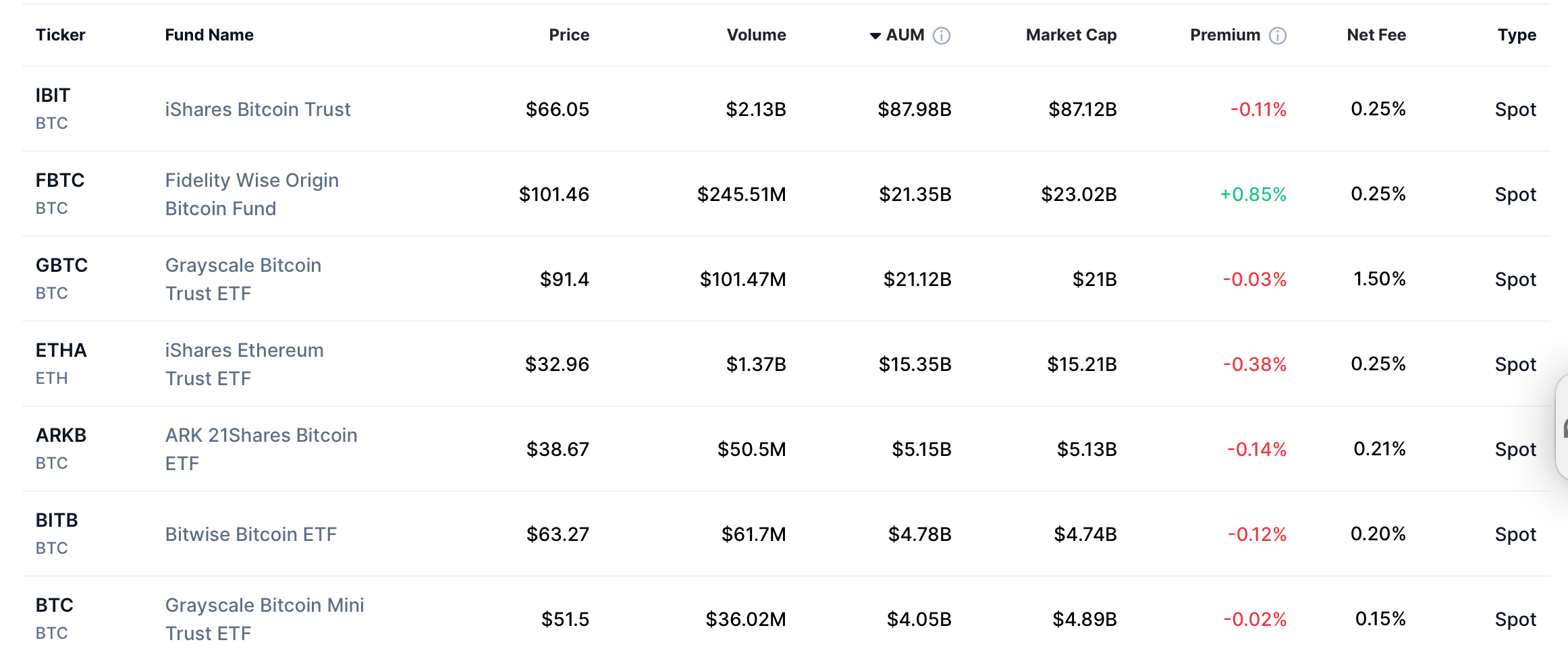Select the IBIT ticker symbol
The width and height of the screenshot is (1568, 659).
point(52,96)
